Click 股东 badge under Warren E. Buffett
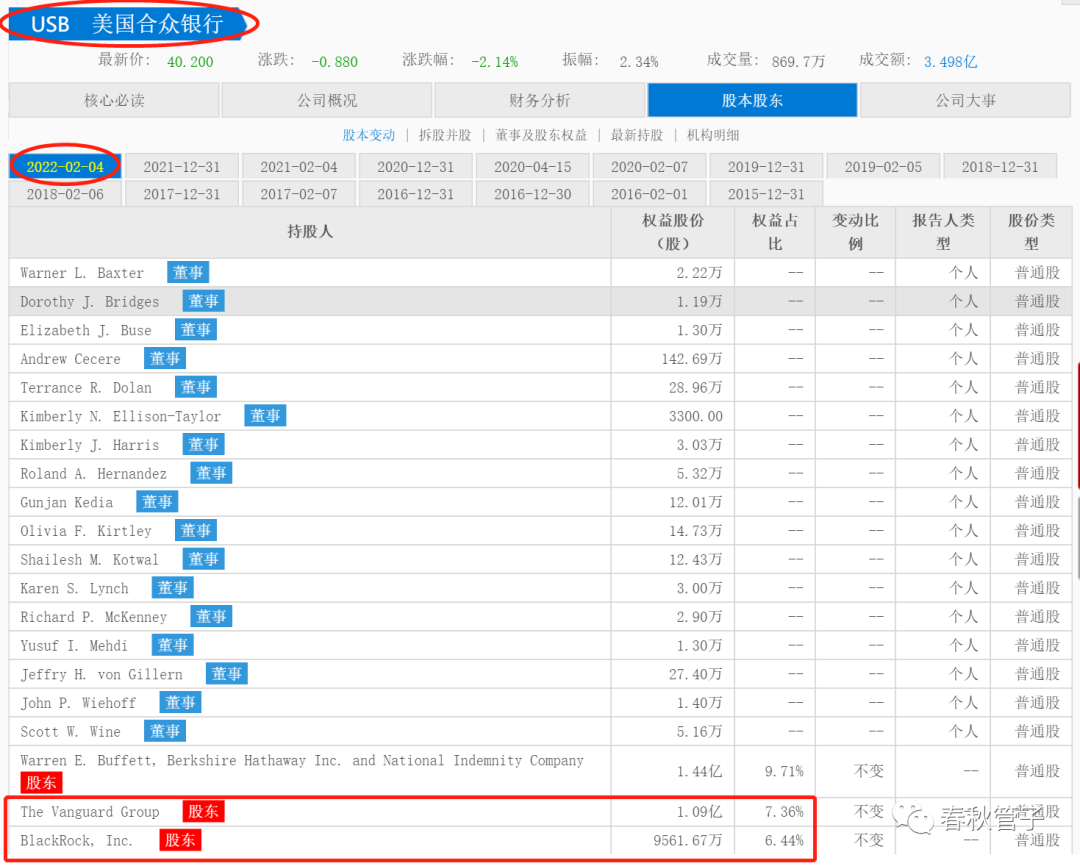 click(x=41, y=783)
